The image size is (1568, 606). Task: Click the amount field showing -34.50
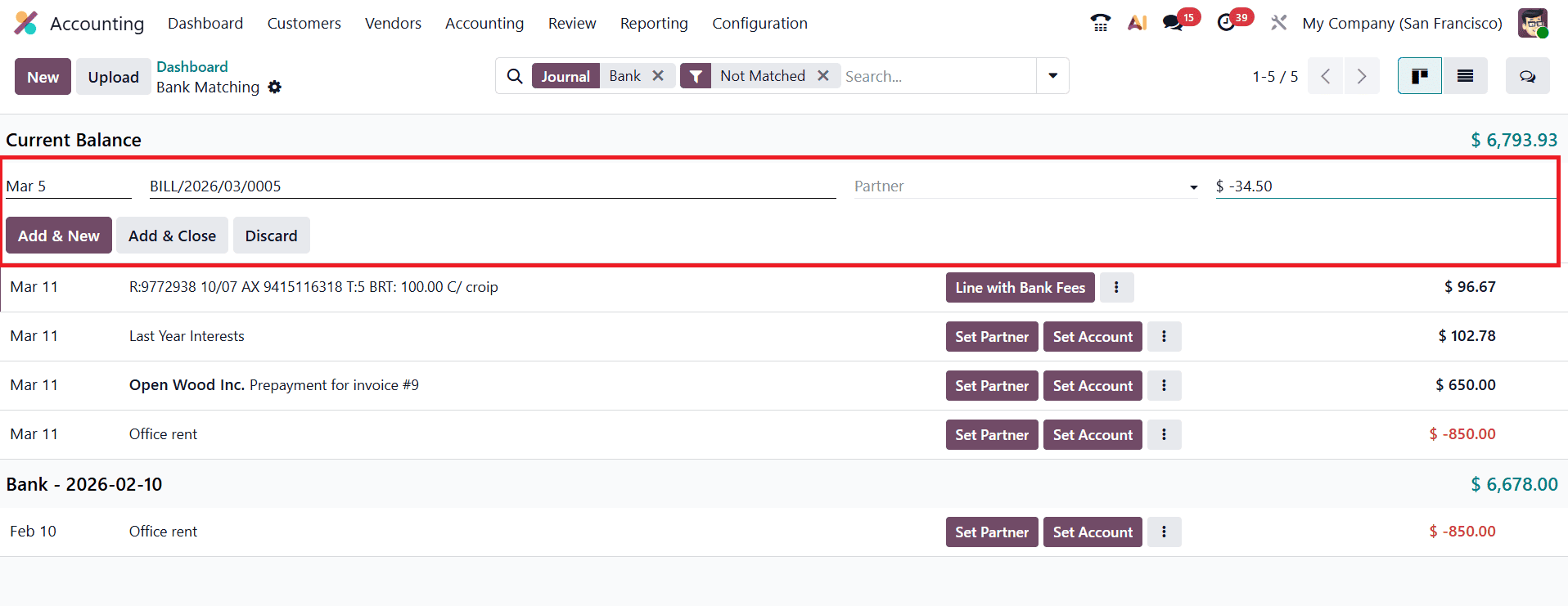click(1383, 186)
